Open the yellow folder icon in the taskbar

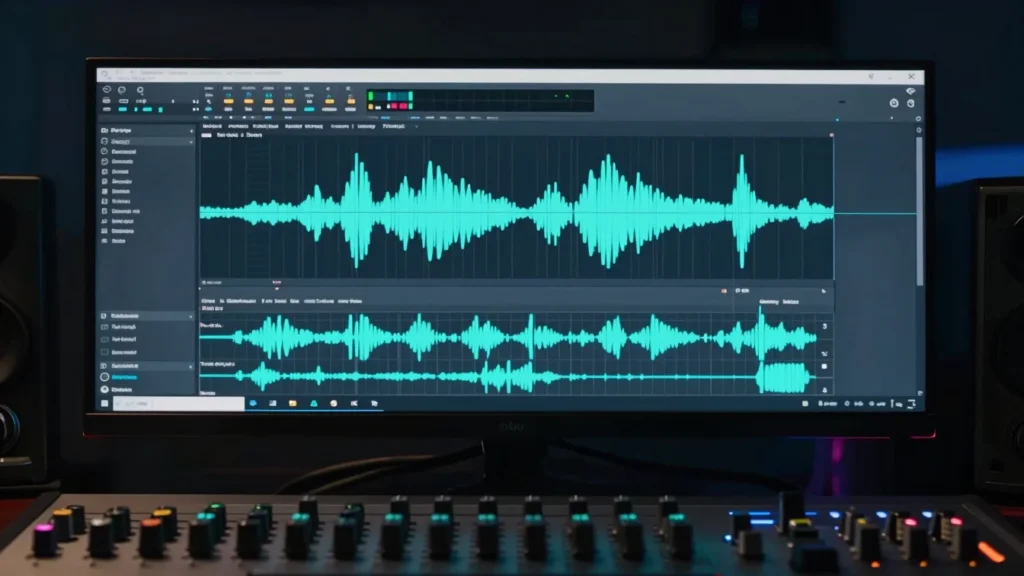[293, 404]
